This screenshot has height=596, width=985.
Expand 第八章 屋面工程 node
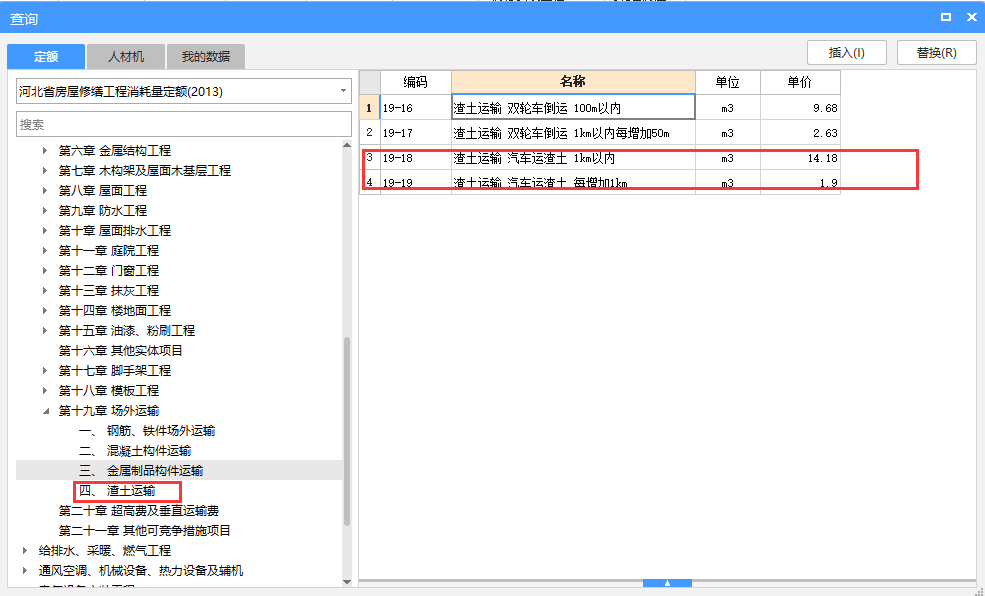click(x=45, y=191)
